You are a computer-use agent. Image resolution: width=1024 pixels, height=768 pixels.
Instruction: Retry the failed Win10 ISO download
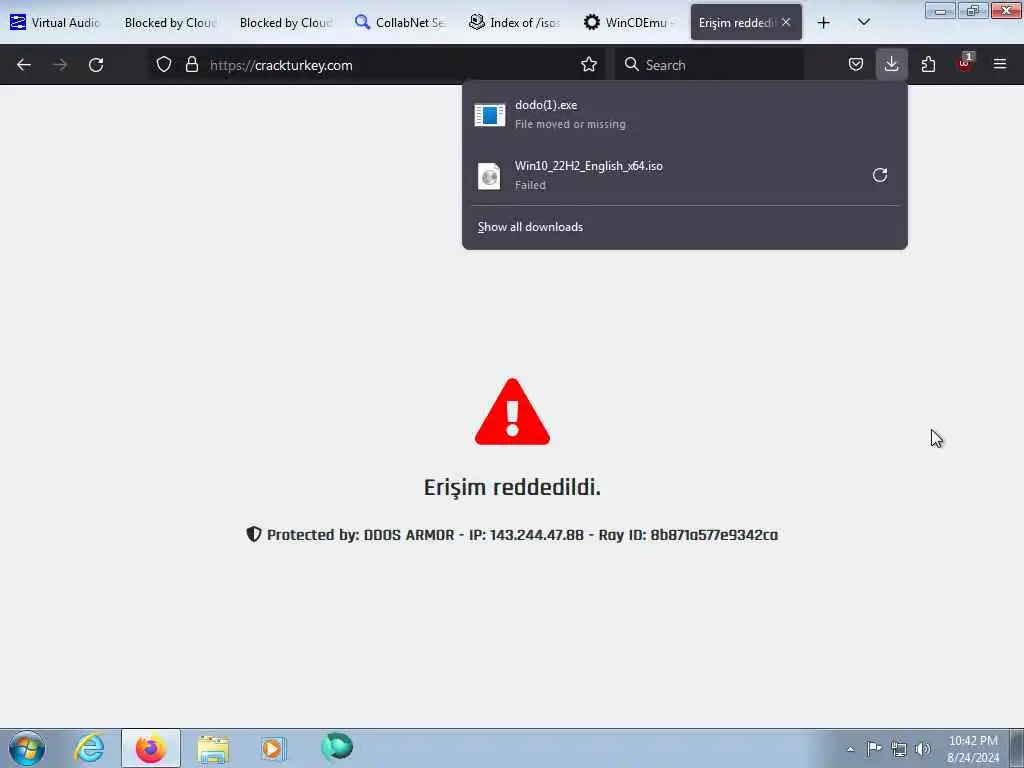880,175
